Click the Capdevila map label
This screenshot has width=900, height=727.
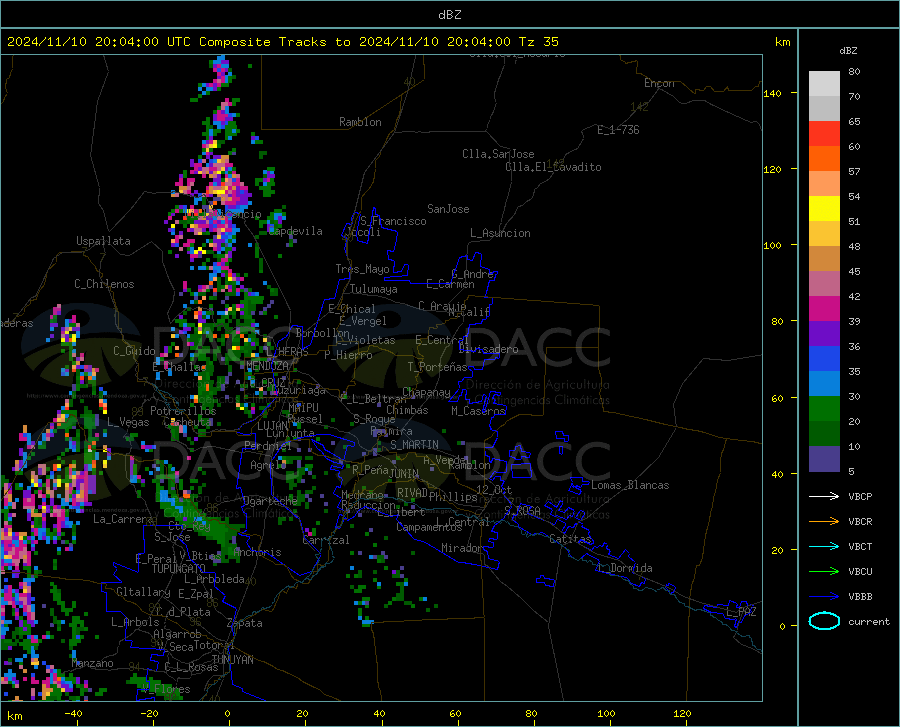point(296,231)
